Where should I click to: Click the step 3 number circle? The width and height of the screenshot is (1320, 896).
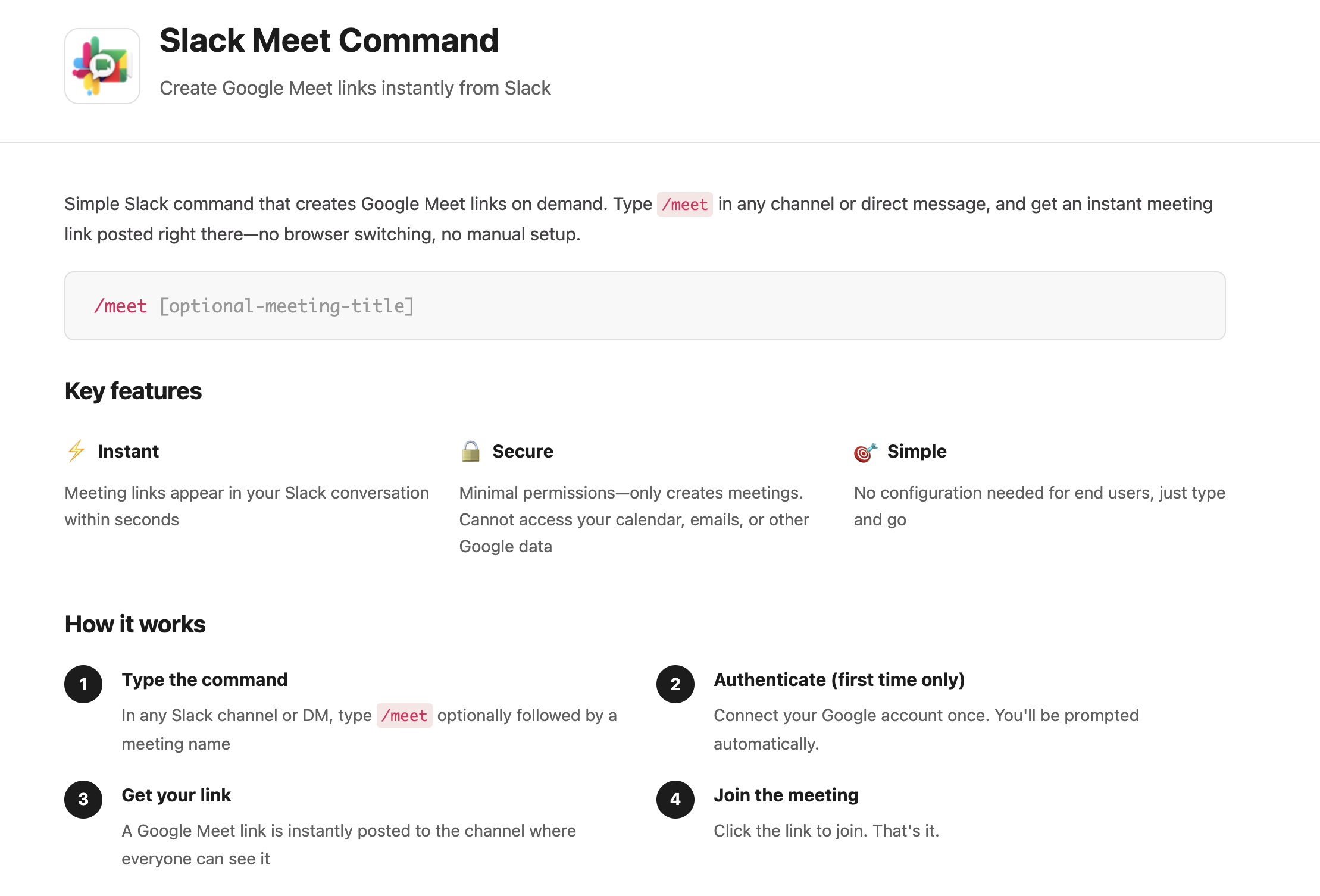click(x=83, y=799)
